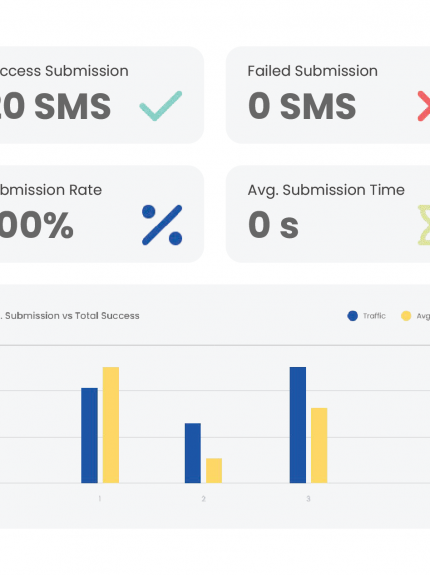Select the Success Submission card
The width and height of the screenshot is (430, 575).
[102, 95]
